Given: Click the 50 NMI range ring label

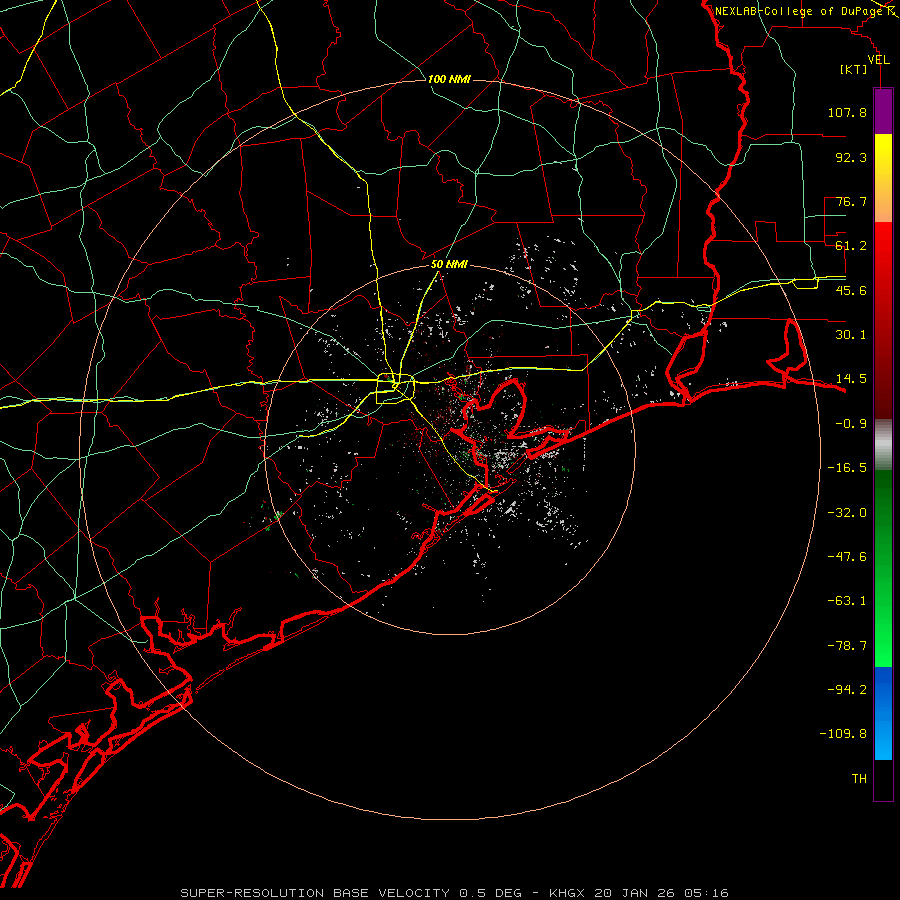Looking at the screenshot, I should [449, 264].
